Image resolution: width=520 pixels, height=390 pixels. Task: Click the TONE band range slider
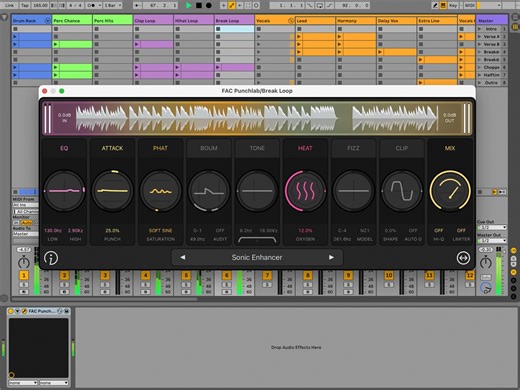click(x=257, y=240)
